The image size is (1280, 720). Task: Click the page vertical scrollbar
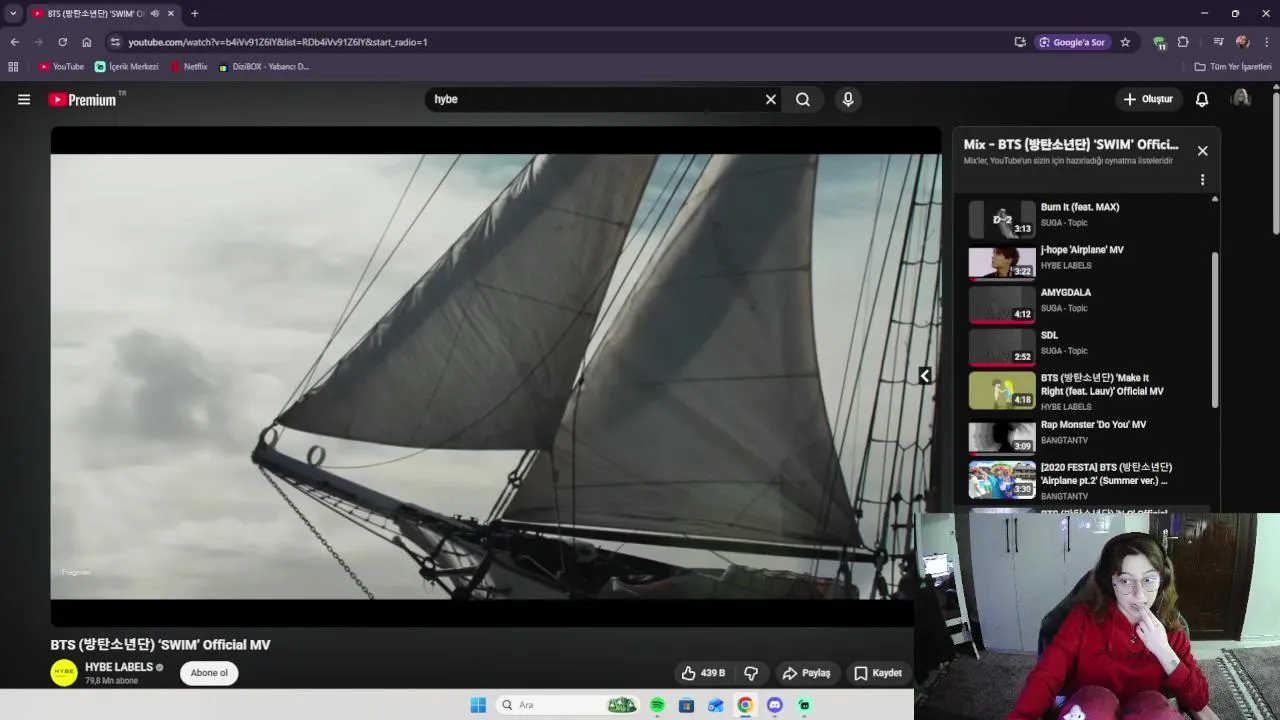click(1275, 162)
